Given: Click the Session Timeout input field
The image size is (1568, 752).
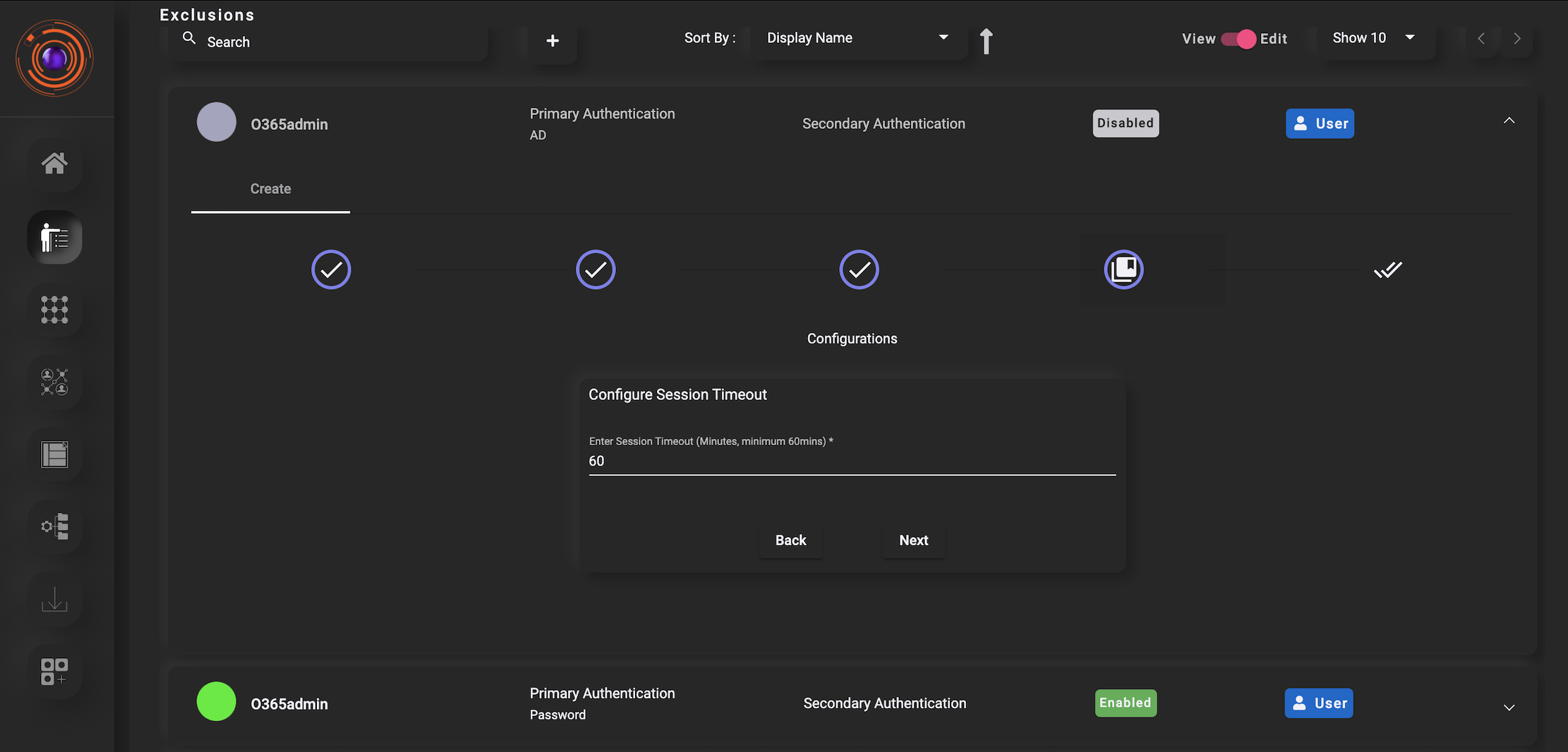Looking at the screenshot, I should [852, 461].
